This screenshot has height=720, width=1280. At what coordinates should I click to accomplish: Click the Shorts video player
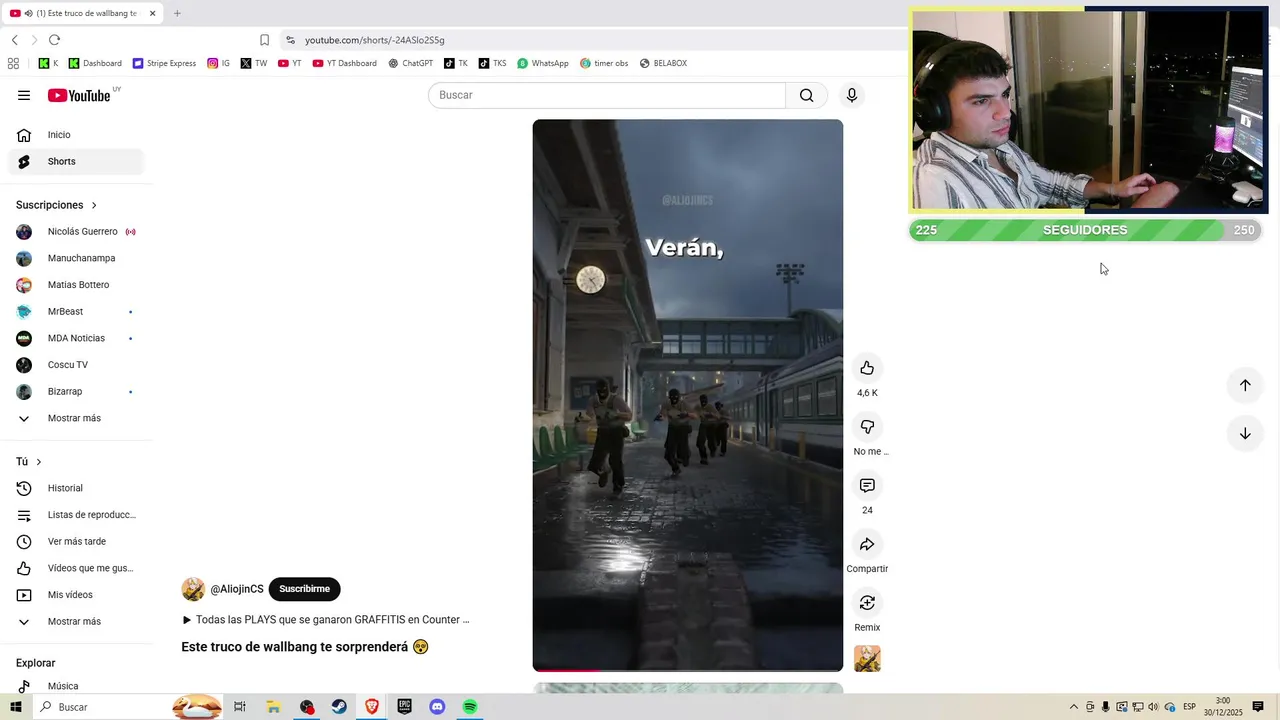click(688, 395)
